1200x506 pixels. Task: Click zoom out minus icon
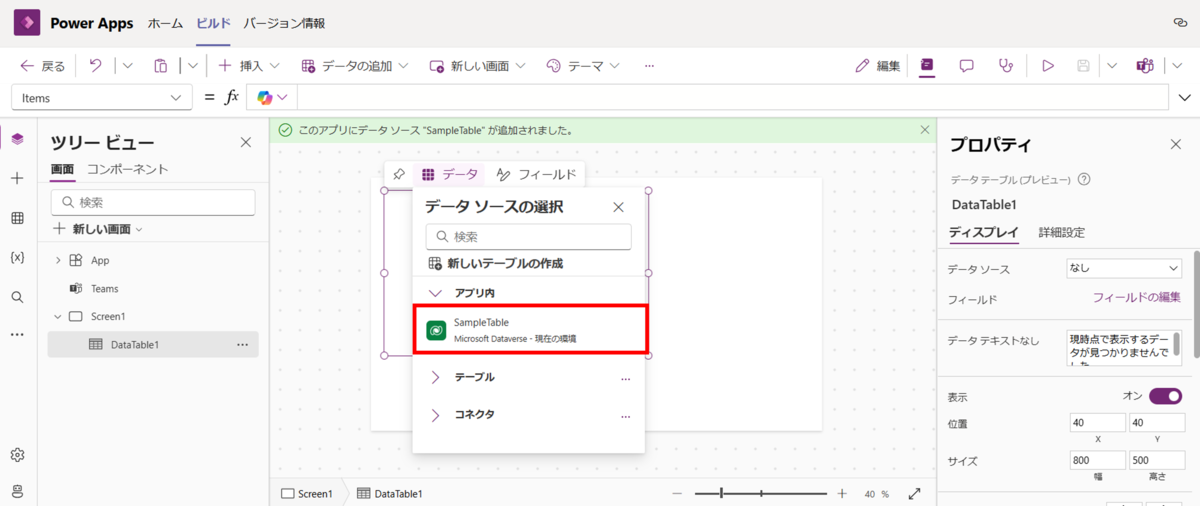pos(677,494)
